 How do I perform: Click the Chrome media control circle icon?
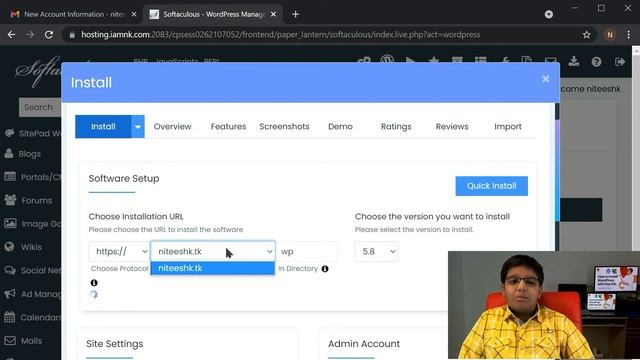coord(549,14)
